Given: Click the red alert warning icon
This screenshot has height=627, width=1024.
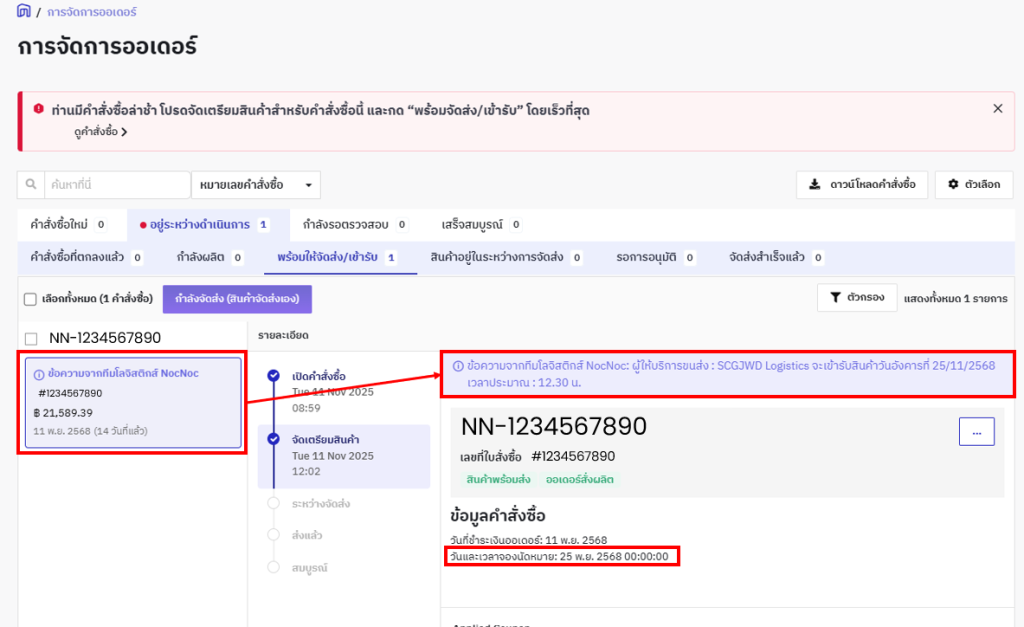Looking at the screenshot, I should click(38, 109).
